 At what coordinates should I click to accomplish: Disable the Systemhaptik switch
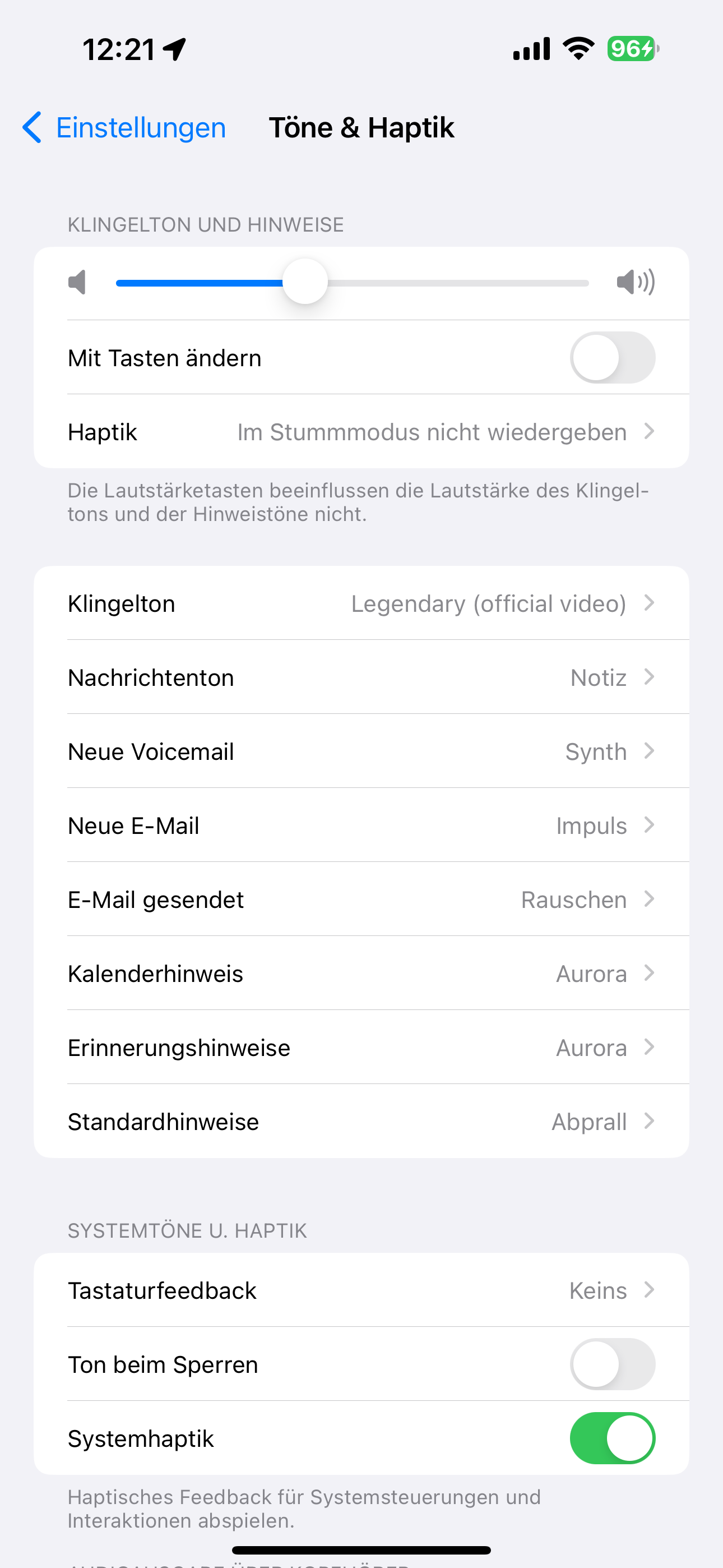(612, 1438)
